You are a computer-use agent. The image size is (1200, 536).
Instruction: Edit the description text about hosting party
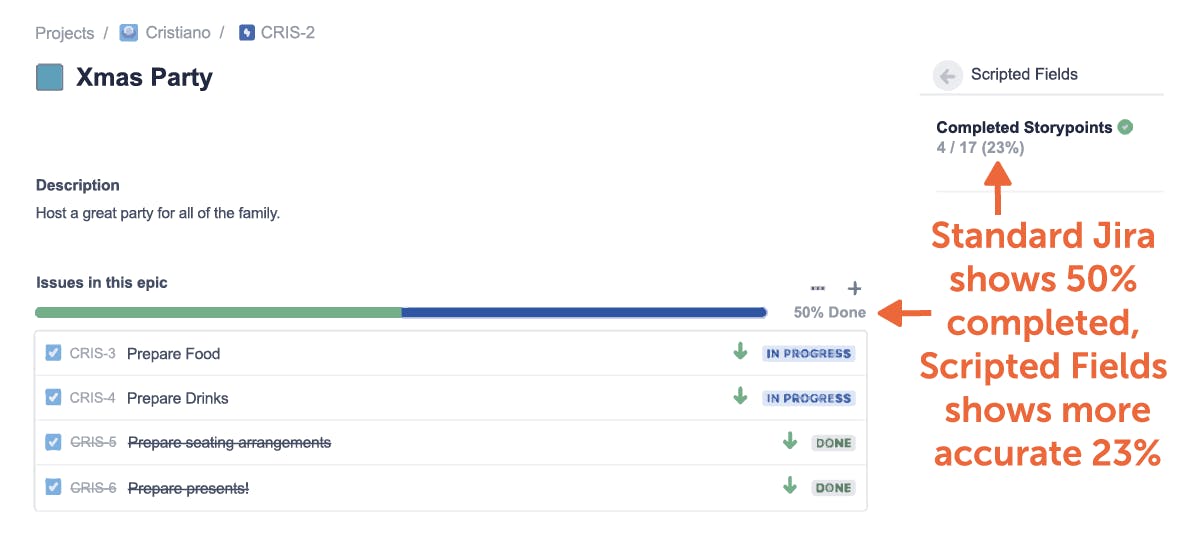pos(158,213)
